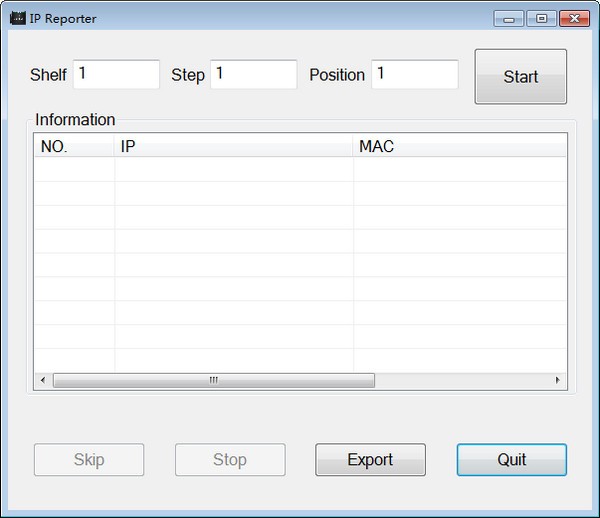Click the Export button

pyautogui.click(x=370, y=459)
